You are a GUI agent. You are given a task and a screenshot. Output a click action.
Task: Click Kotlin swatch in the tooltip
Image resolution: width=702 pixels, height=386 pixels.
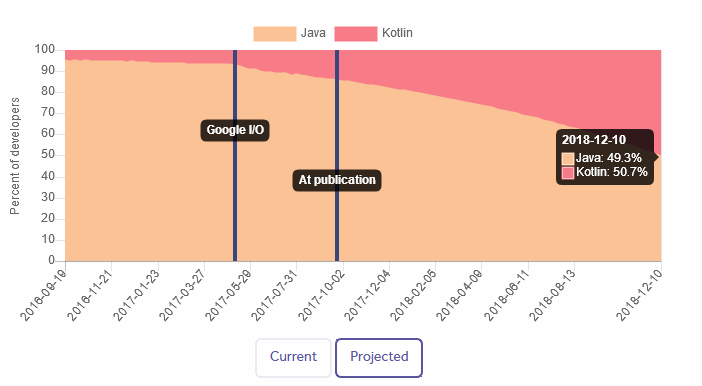coord(568,172)
